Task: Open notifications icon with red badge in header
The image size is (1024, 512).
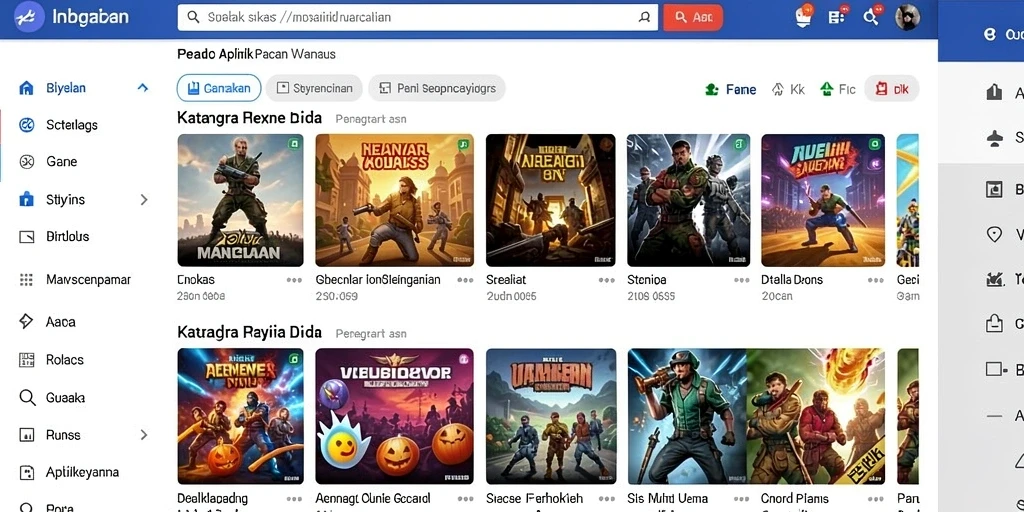Action: point(804,16)
